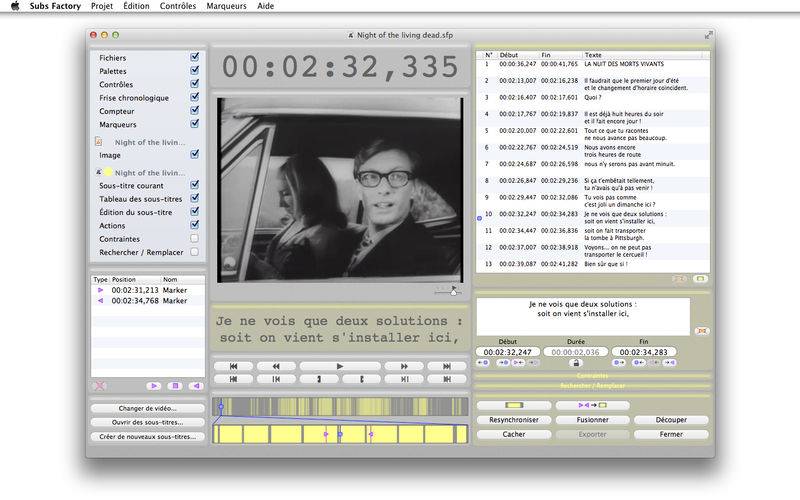Toggle the Image checkbox
This screenshot has height=500, width=800.
[194, 154]
